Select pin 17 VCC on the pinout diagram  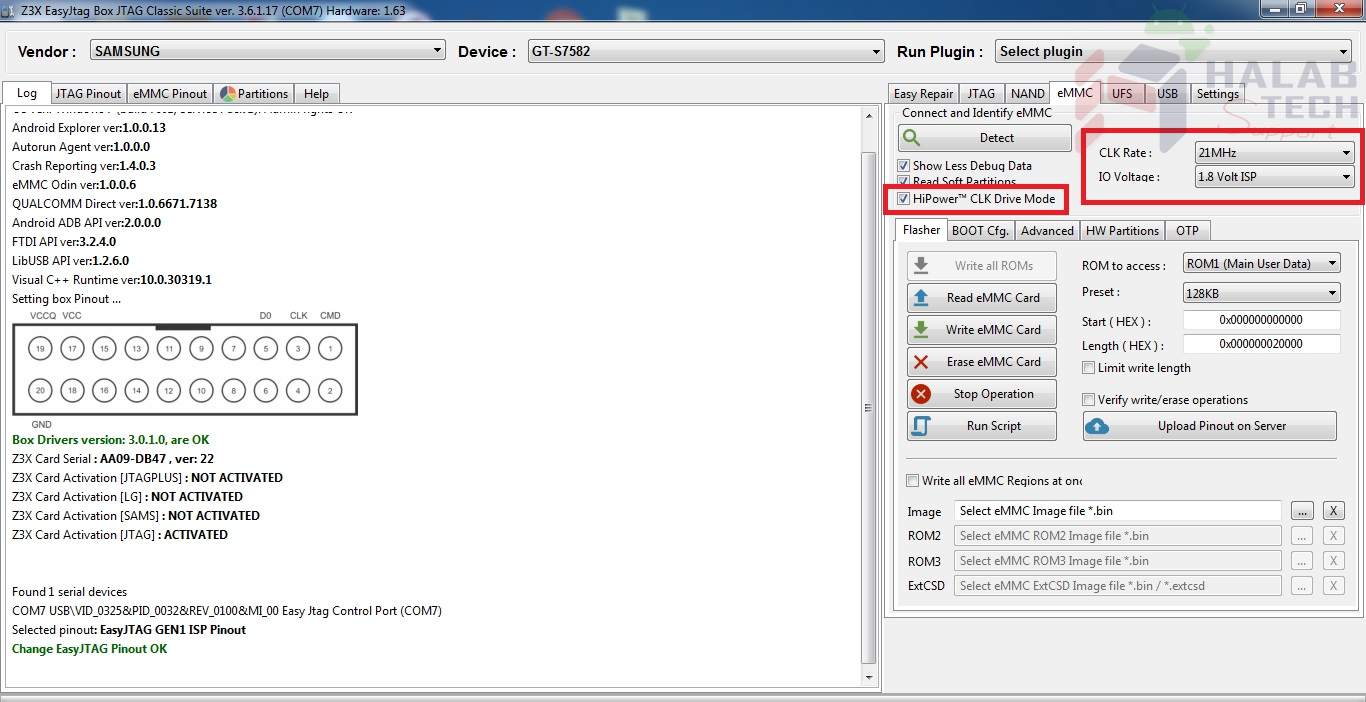tap(72, 349)
